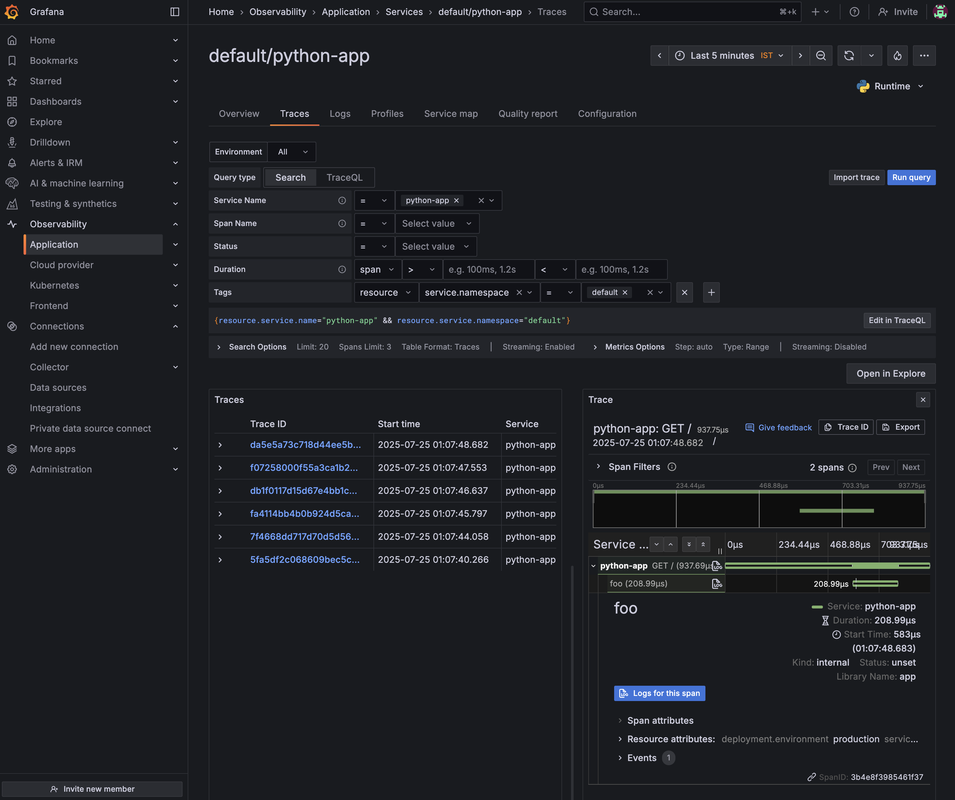Expand trace row da5e5a73c718d44ee5b

click(220, 445)
